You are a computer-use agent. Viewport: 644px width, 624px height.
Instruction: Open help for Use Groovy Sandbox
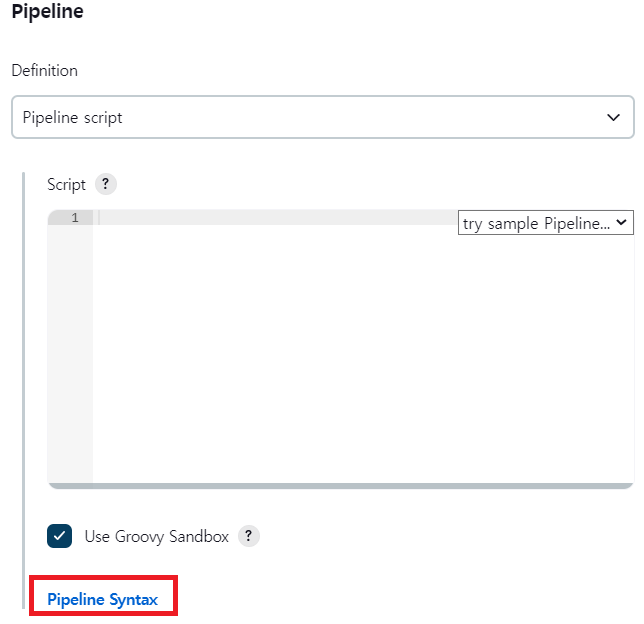click(248, 536)
